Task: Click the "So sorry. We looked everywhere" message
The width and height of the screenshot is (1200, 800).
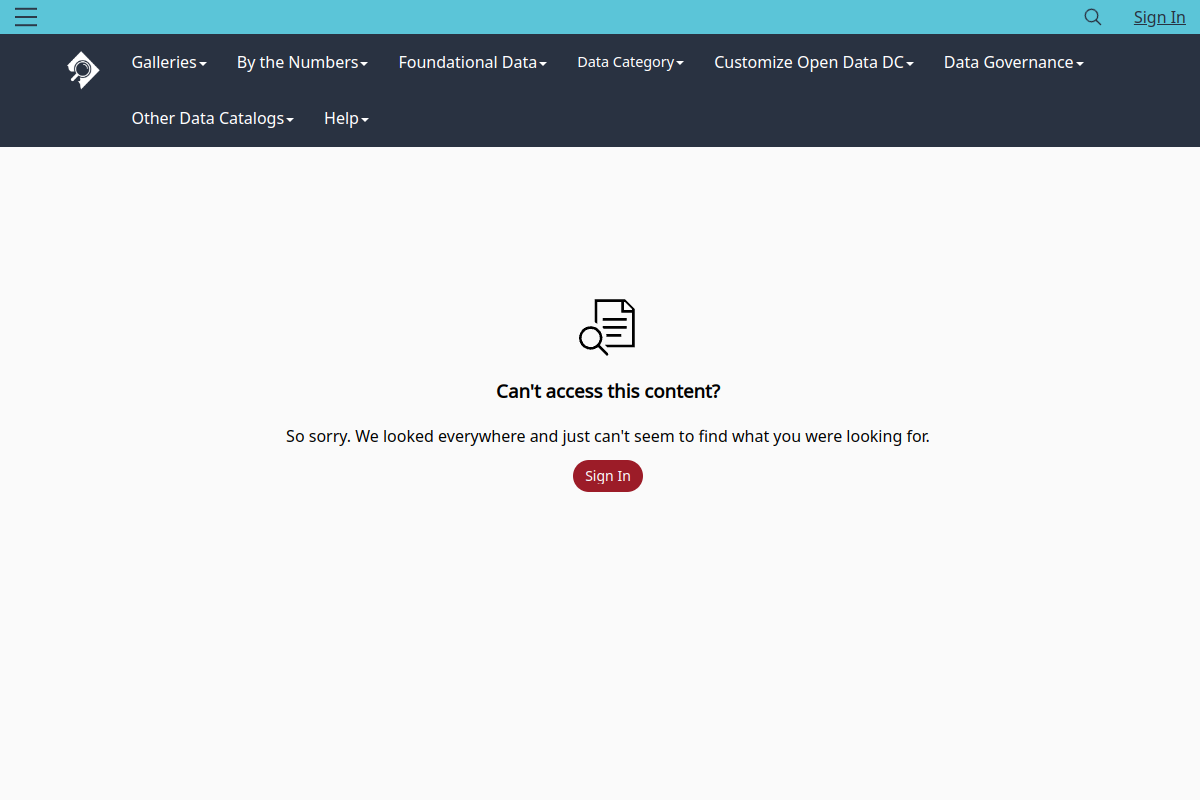Action: pos(608,436)
